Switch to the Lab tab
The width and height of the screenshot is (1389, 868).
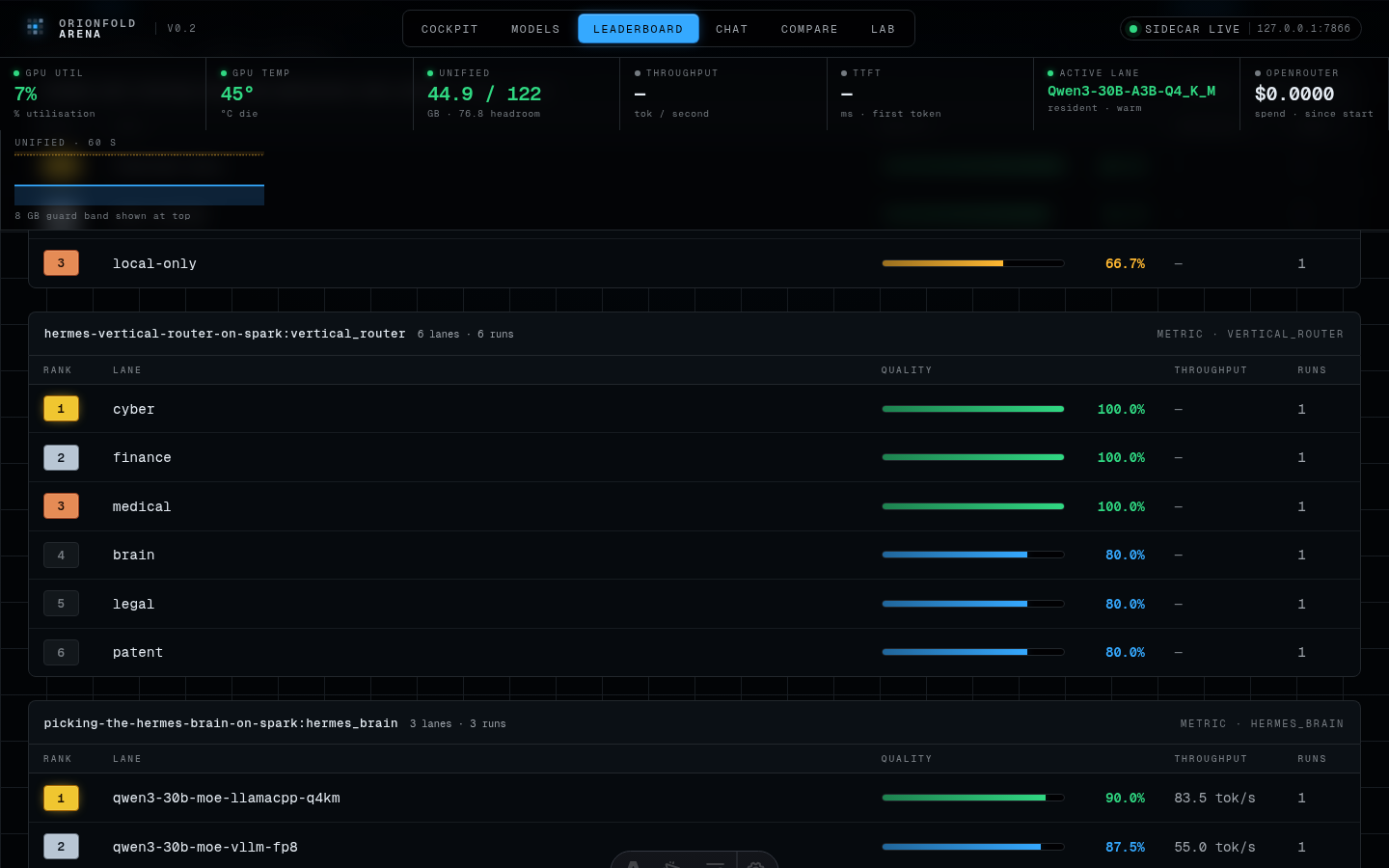pos(884,29)
